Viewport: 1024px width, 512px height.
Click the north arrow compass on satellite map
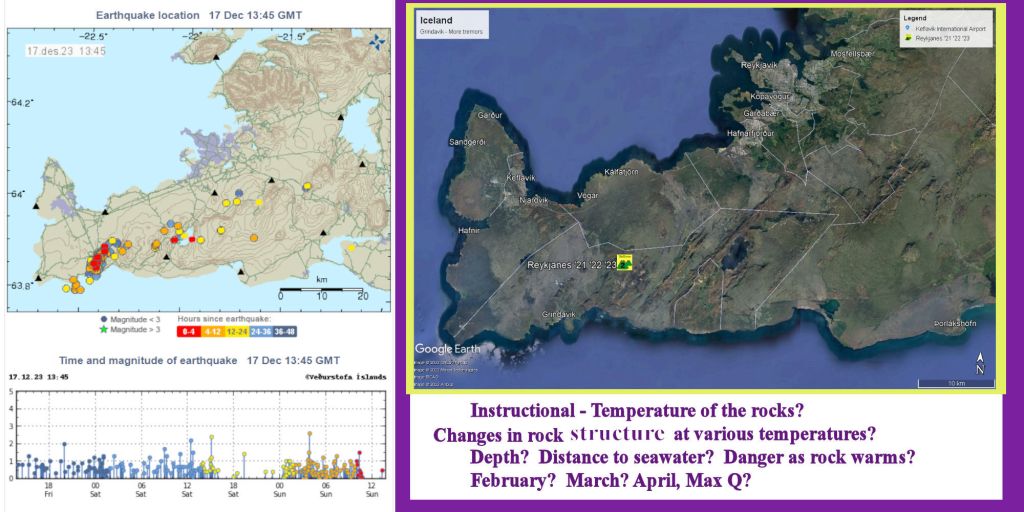[x=978, y=365]
